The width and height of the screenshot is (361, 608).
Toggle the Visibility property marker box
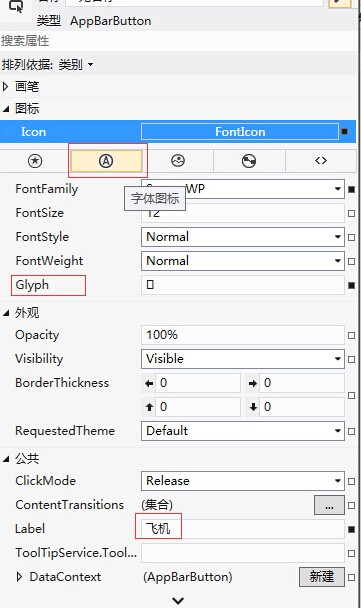click(352, 359)
